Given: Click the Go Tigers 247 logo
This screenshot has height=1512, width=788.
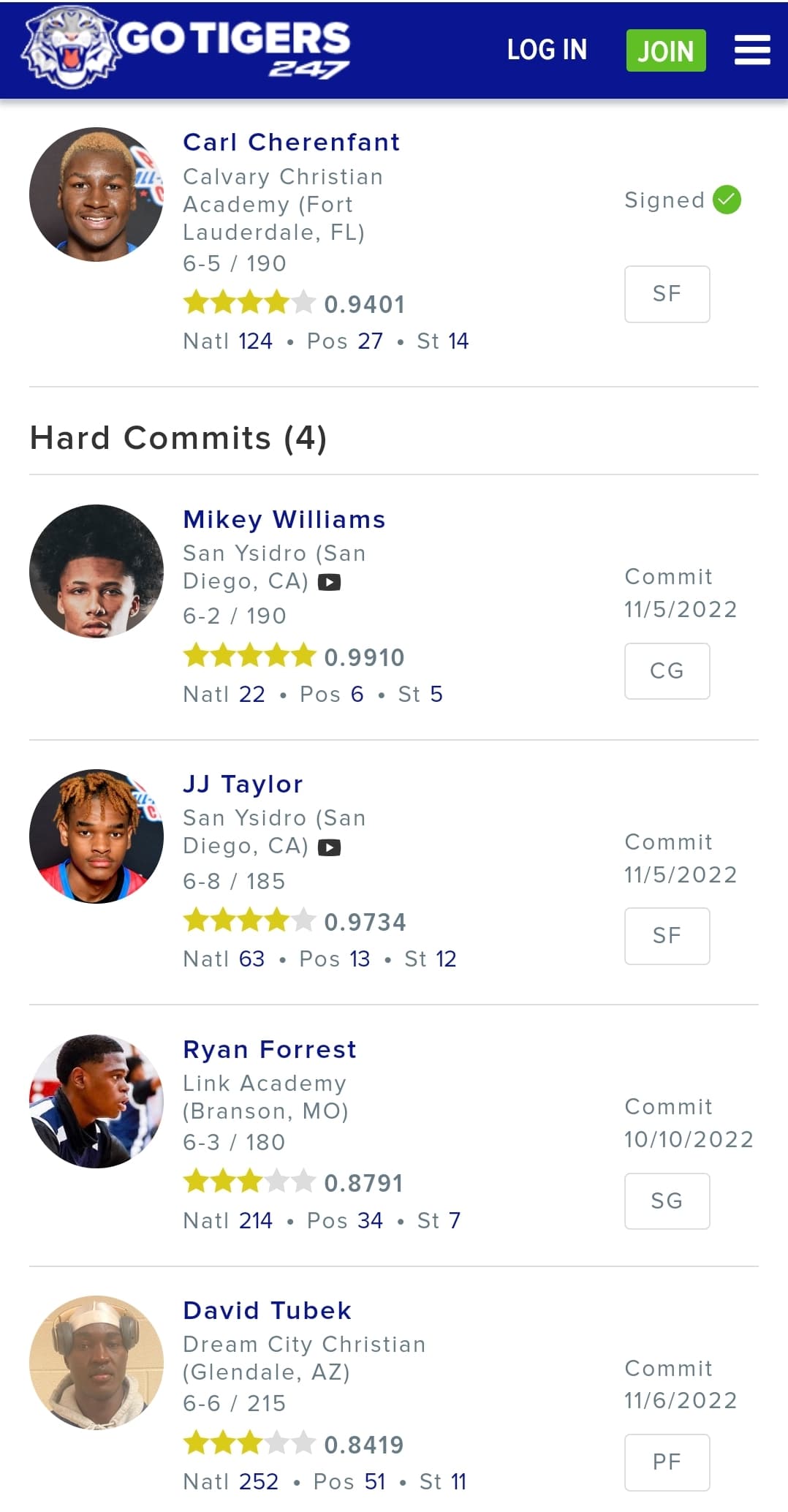Looking at the screenshot, I should [x=187, y=48].
